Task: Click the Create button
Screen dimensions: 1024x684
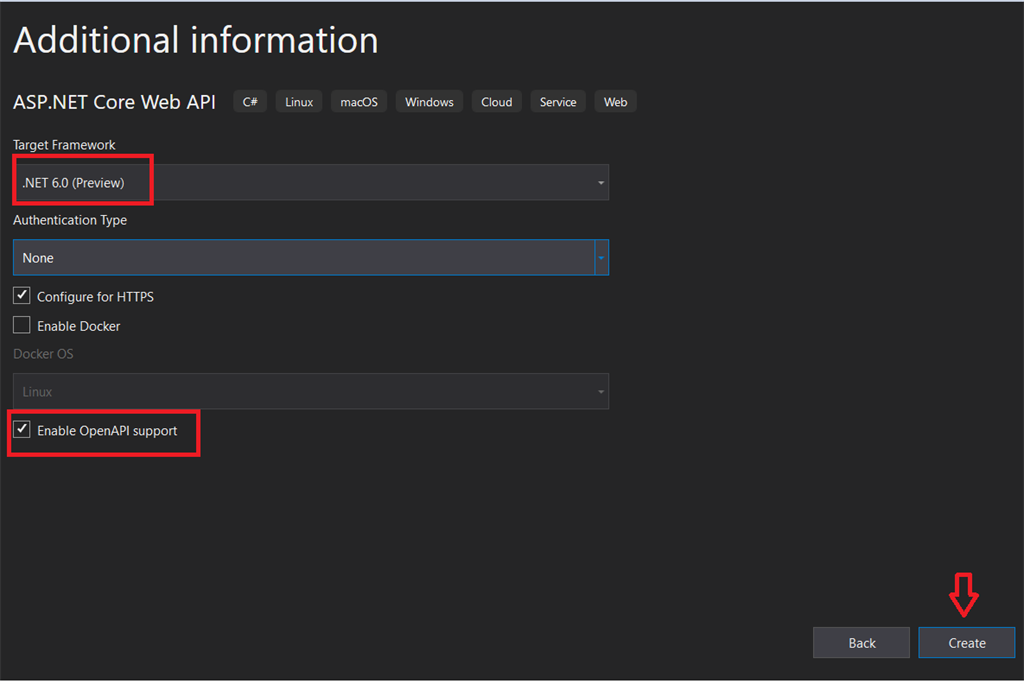Action: point(967,643)
